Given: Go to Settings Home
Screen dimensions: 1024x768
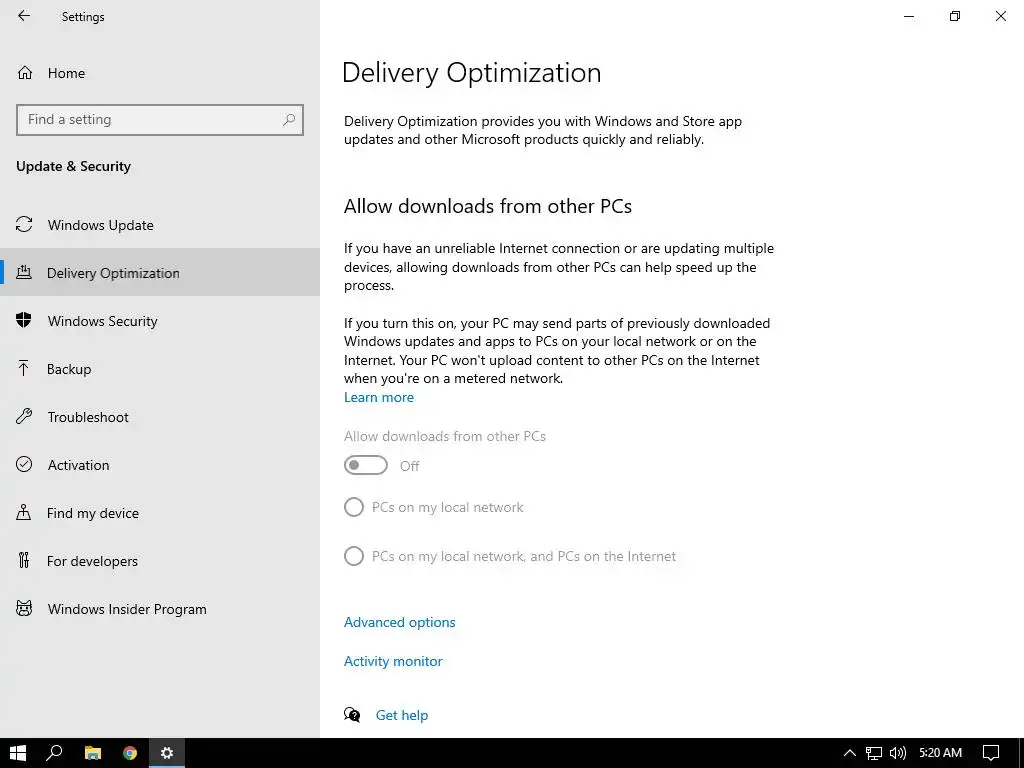Looking at the screenshot, I should [160, 72].
